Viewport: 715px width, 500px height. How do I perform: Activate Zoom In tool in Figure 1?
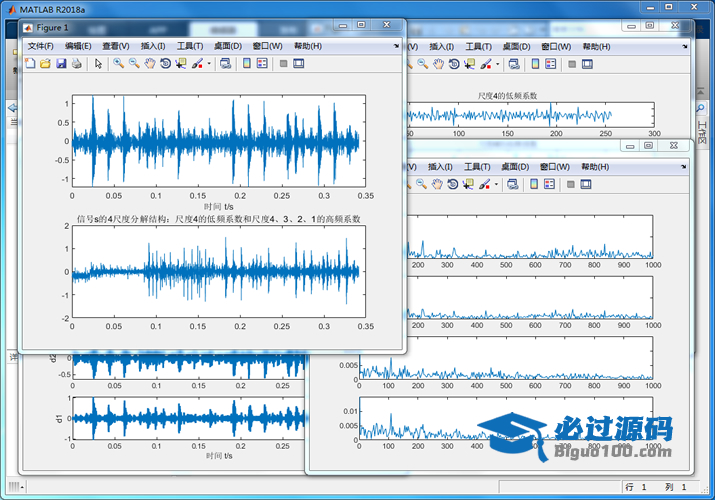pos(119,64)
